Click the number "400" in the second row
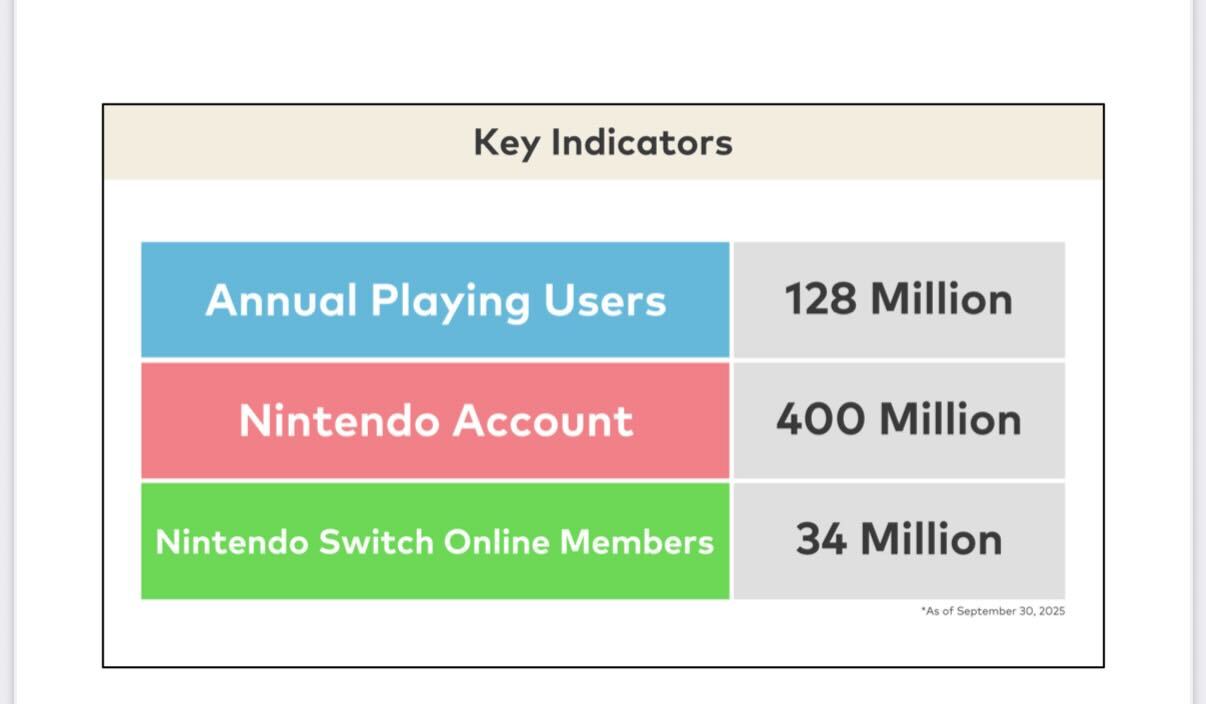 tap(819, 420)
